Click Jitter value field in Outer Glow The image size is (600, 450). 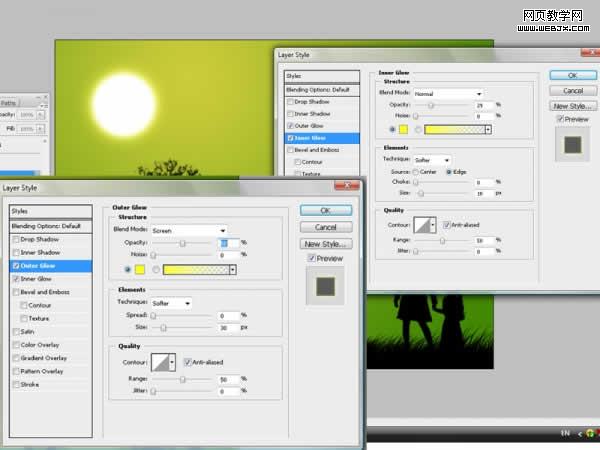[228, 391]
